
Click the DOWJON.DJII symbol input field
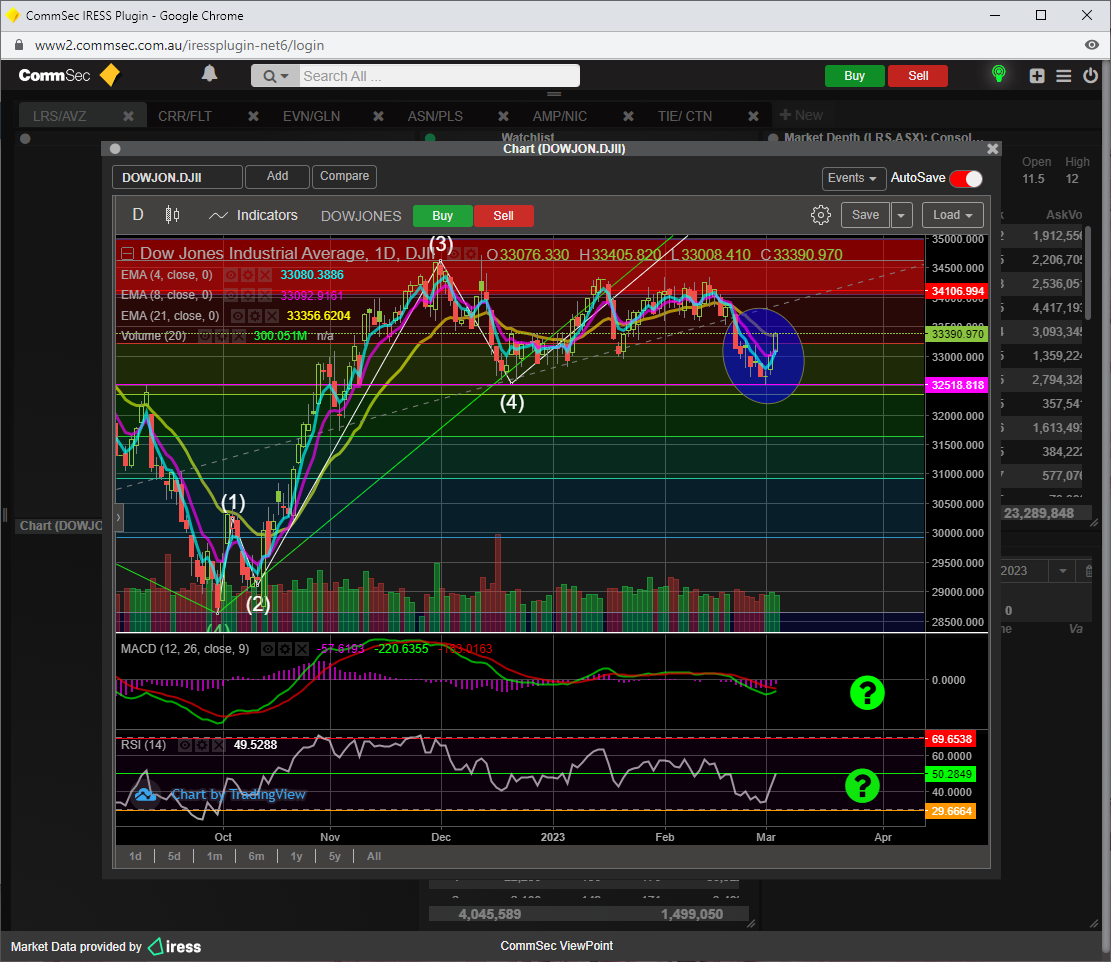[x=177, y=177]
